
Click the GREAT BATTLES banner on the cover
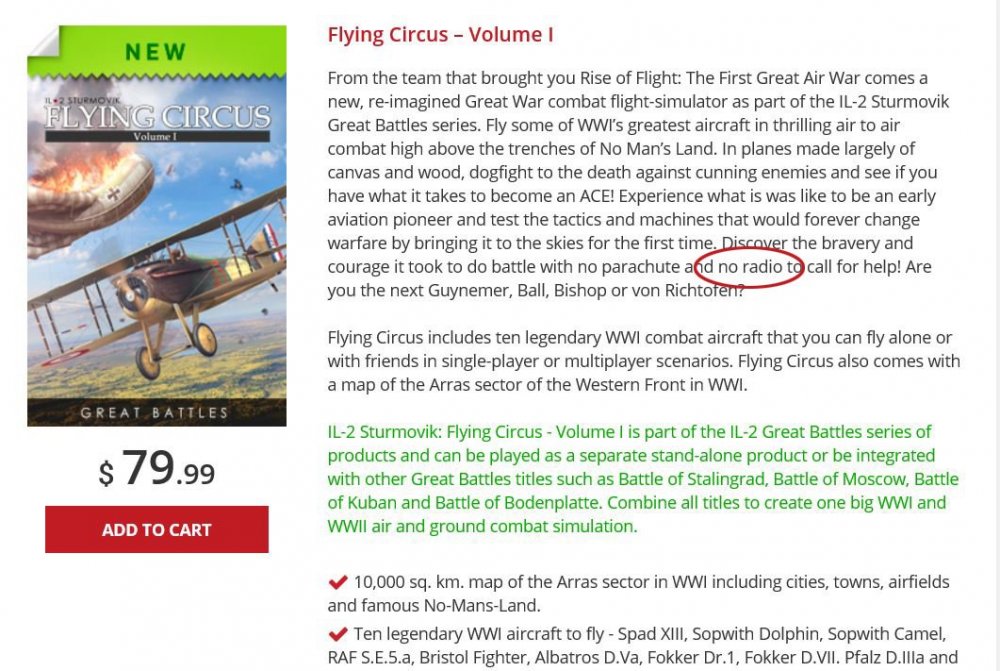[x=154, y=412]
